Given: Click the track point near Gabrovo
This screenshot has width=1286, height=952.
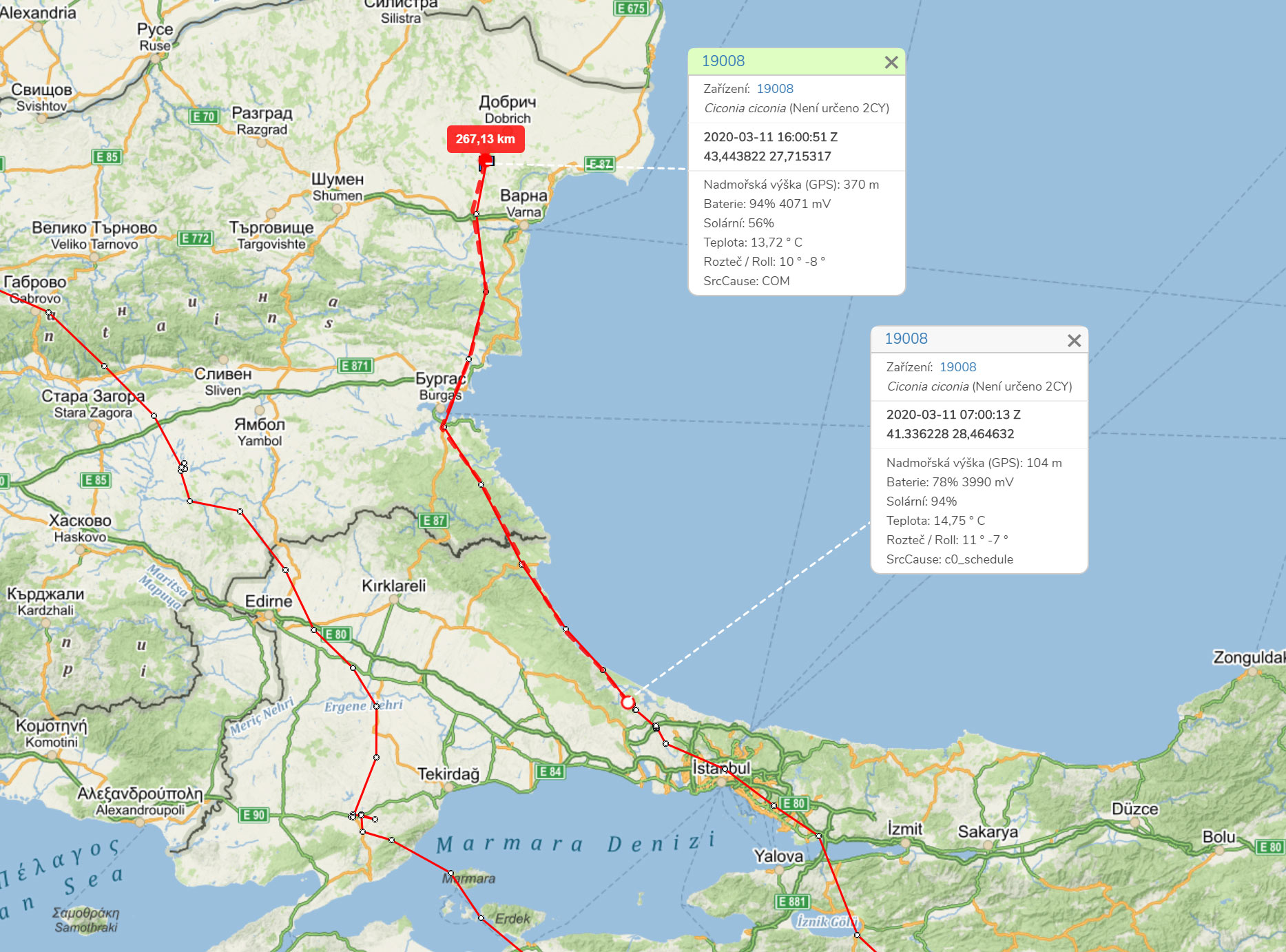Looking at the screenshot, I should (x=49, y=313).
